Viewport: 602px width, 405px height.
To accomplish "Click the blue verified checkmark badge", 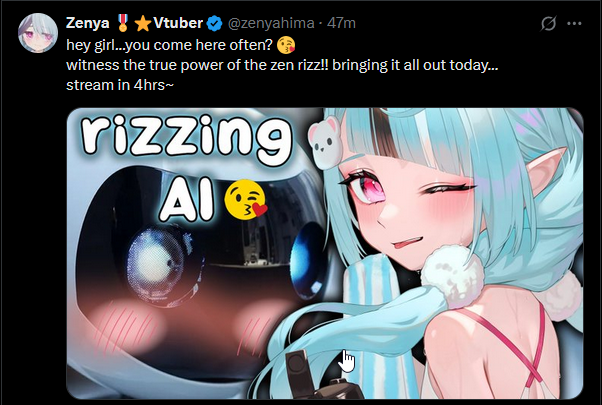I will tap(214, 23).
